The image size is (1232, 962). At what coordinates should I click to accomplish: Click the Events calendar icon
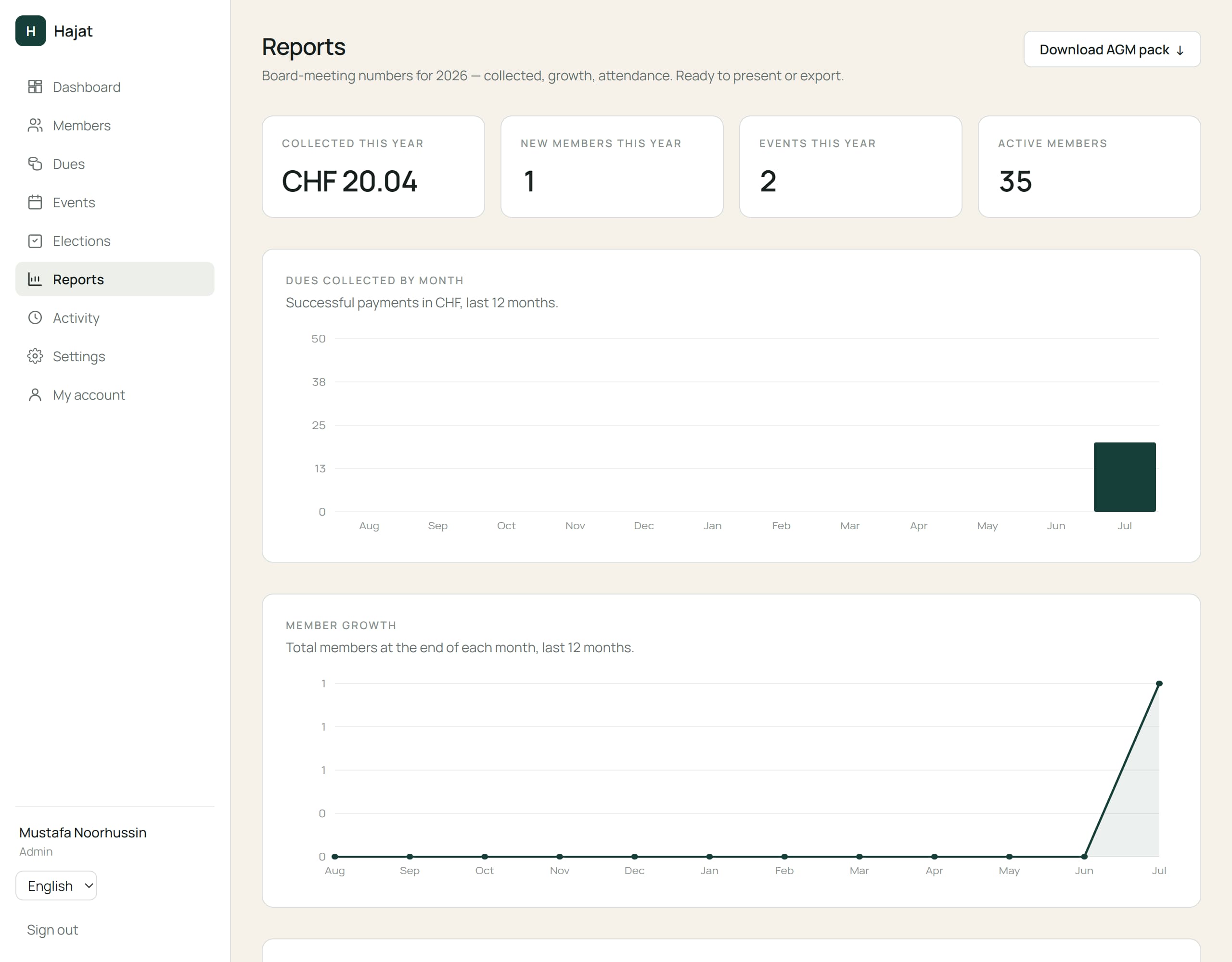(x=35, y=203)
